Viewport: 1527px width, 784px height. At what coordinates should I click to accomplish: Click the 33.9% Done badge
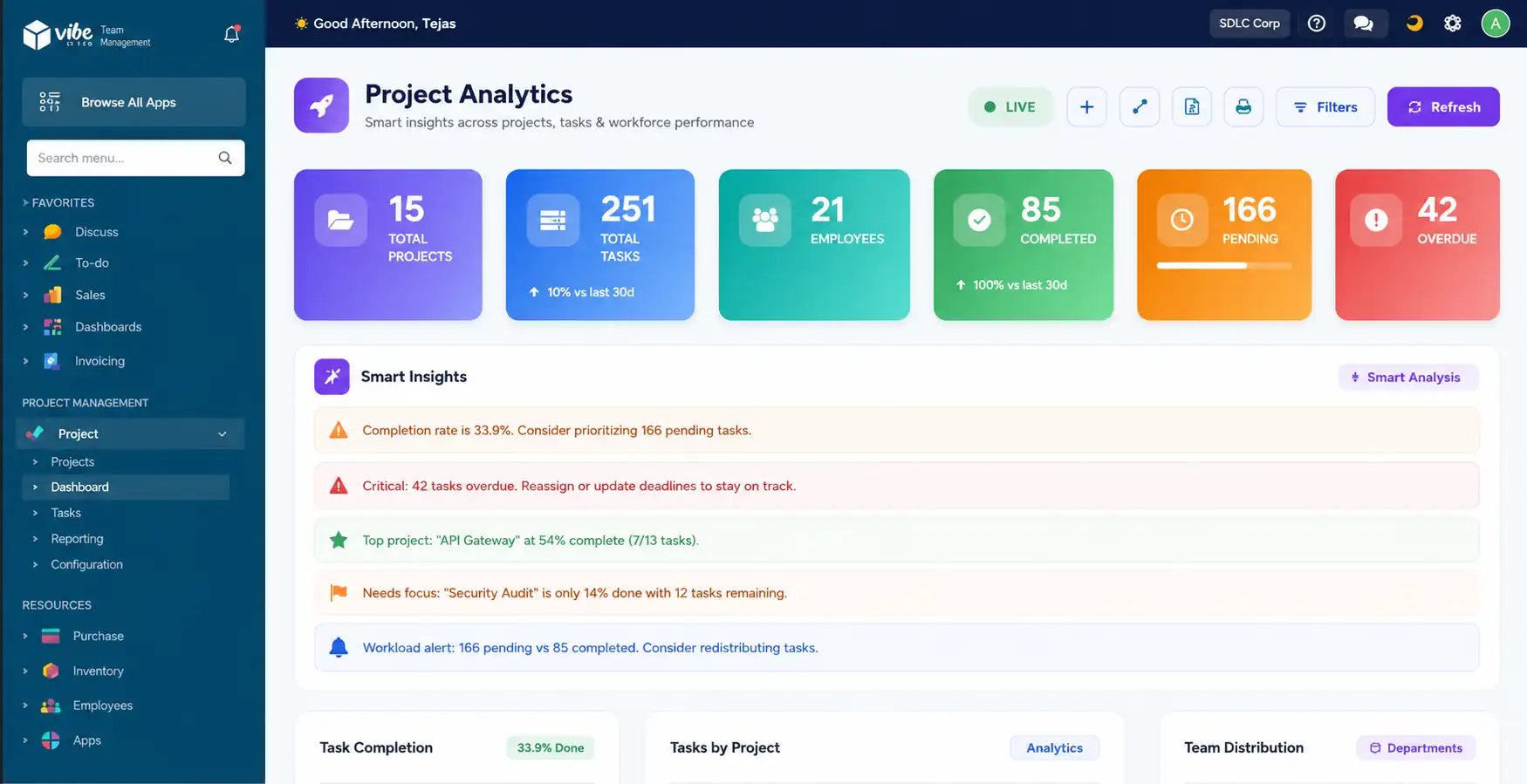[551, 747]
